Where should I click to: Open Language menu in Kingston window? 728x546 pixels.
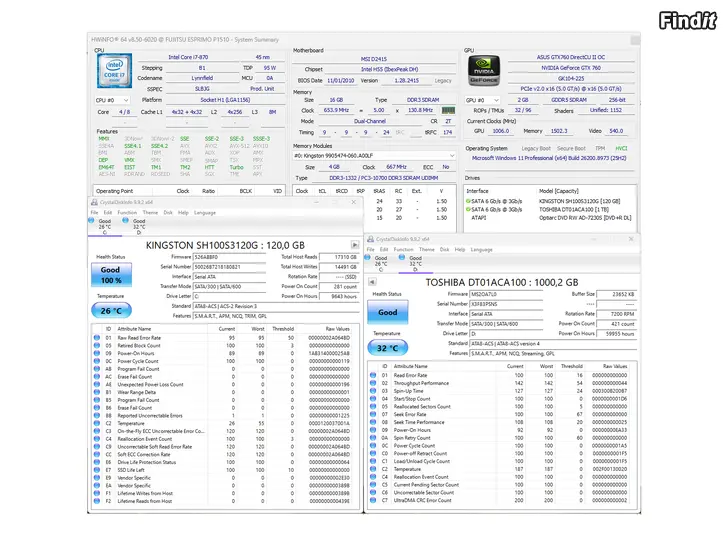[205, 213]
